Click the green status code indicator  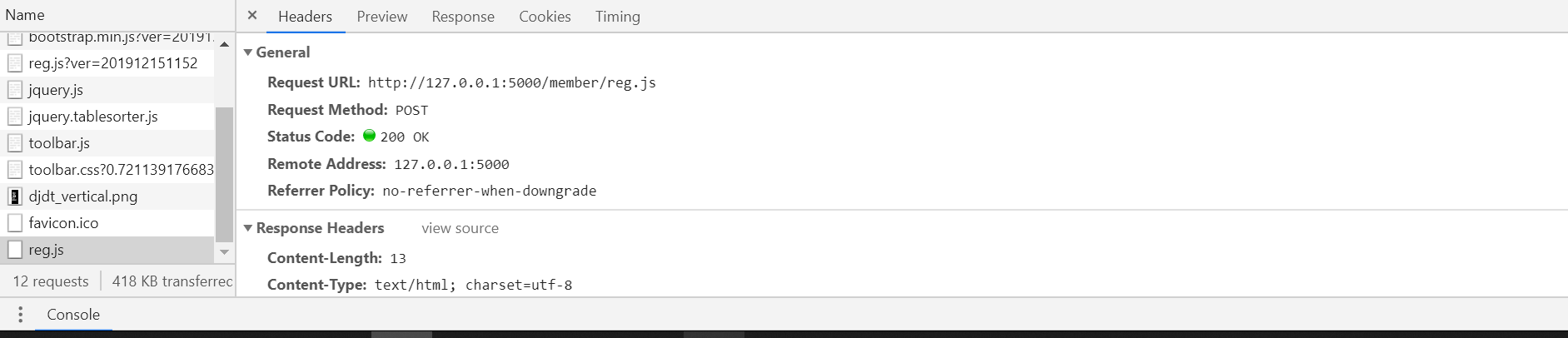click(x=369, y=136)
